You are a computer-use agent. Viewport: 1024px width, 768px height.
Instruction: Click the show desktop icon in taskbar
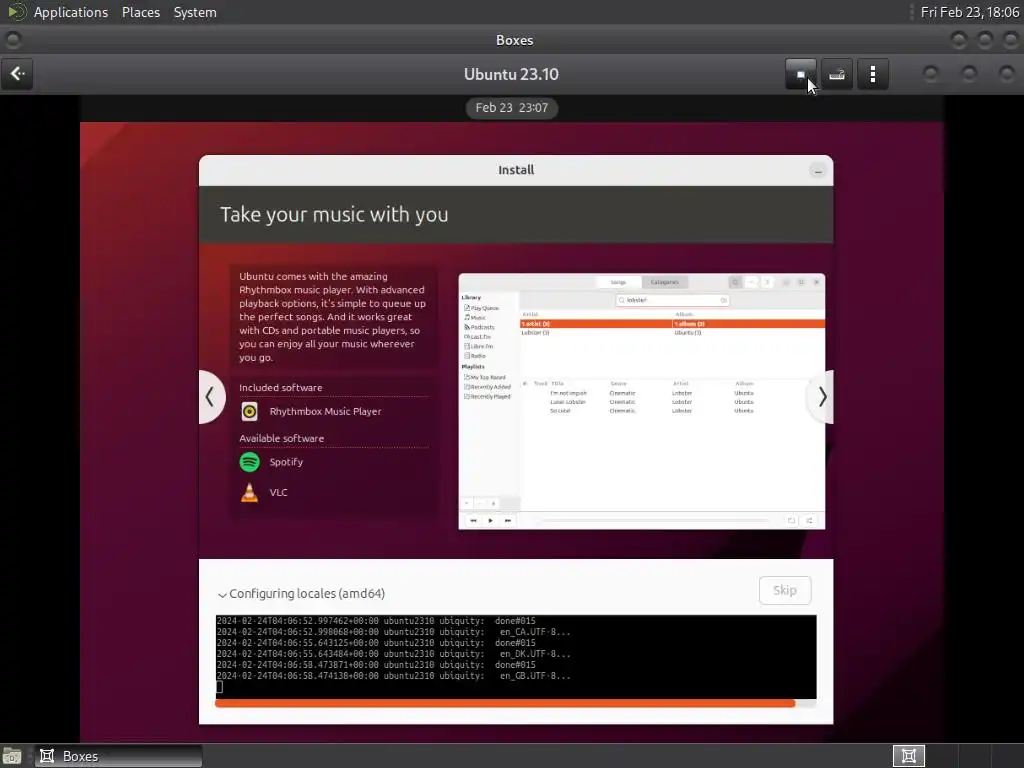pyautogui.click(x=12, y=756)
